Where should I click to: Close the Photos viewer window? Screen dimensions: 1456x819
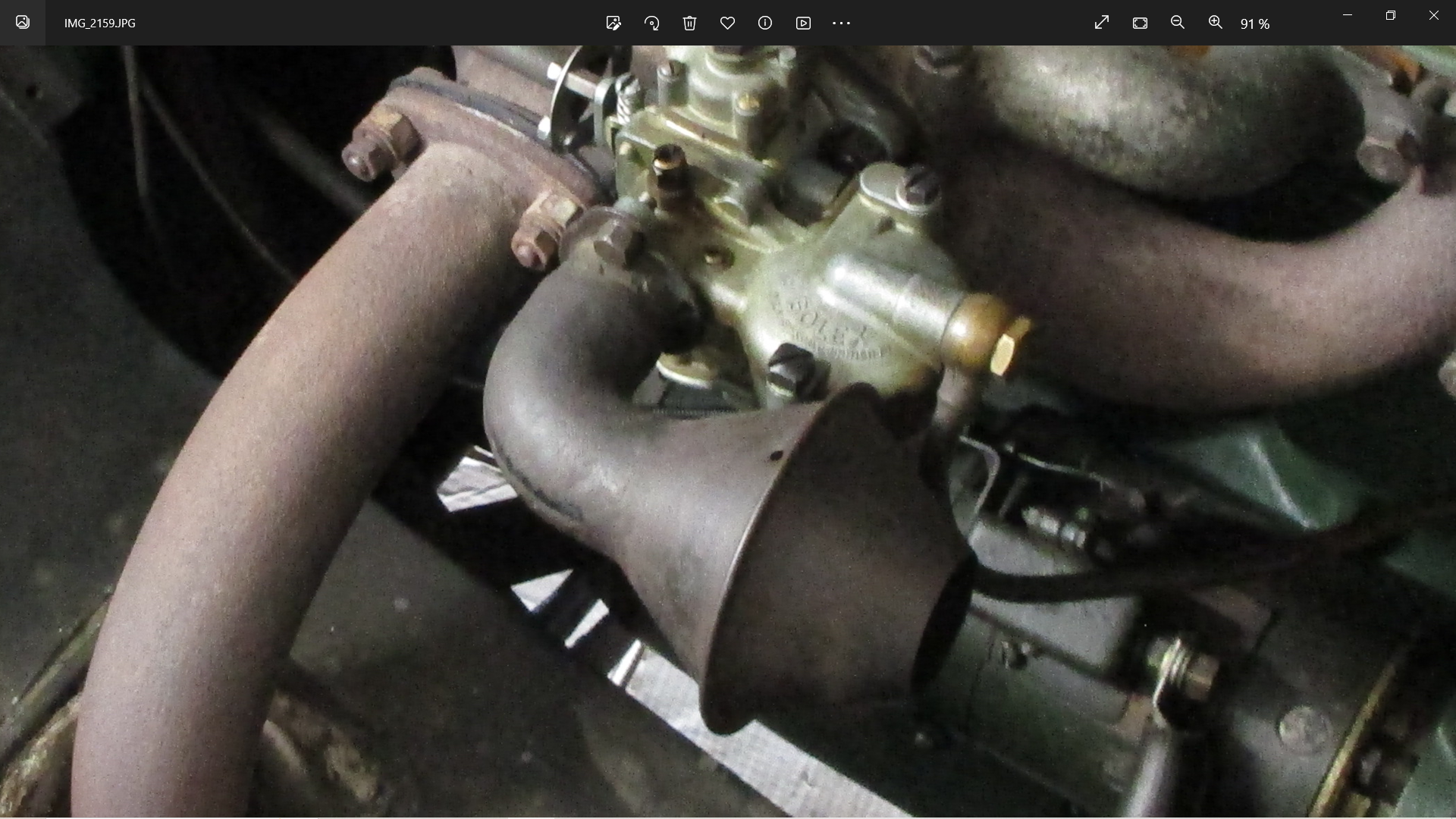pyautogui.click(x=1433, y=15)
